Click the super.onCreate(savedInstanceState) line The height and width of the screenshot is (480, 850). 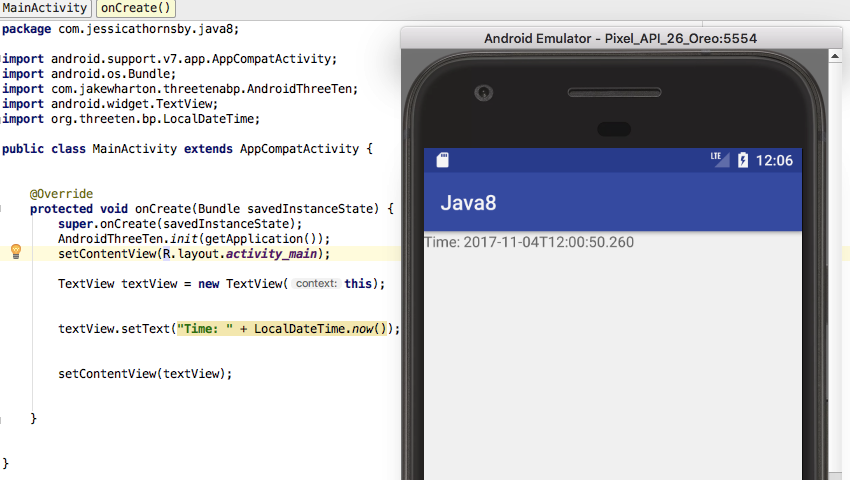point(180,223)
